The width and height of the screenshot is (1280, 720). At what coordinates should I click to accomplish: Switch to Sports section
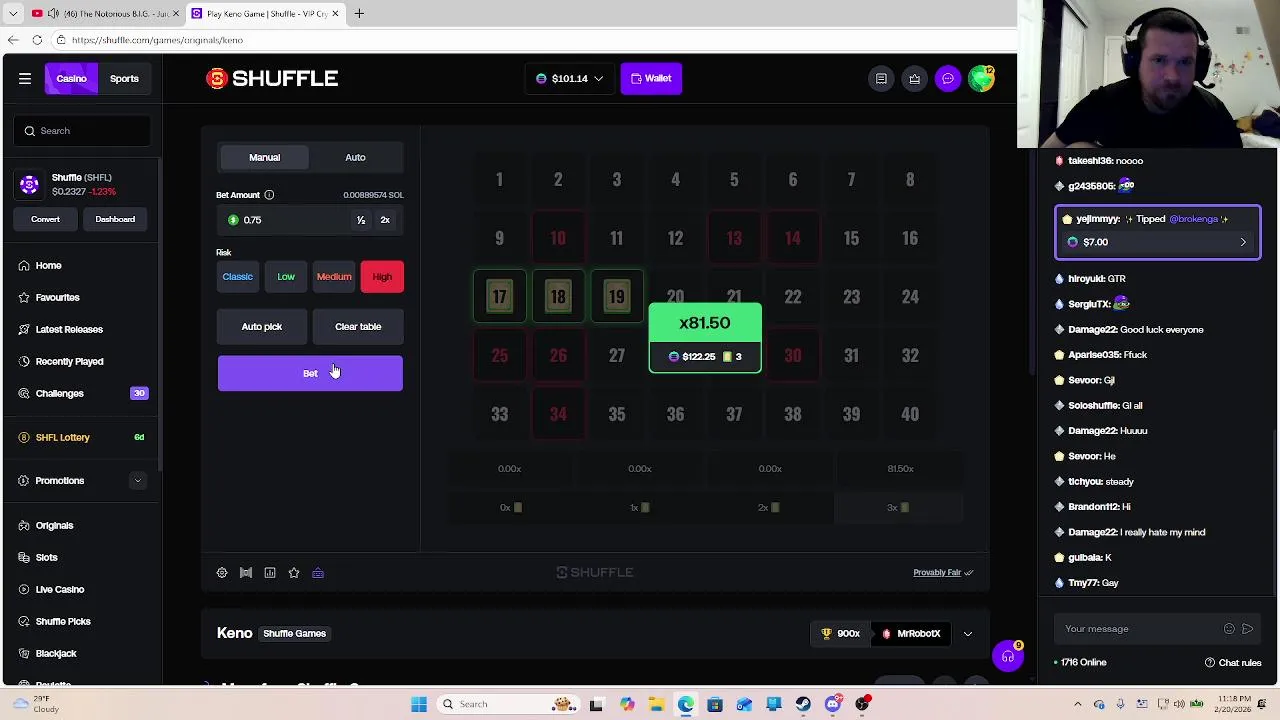tap(124, 78)
